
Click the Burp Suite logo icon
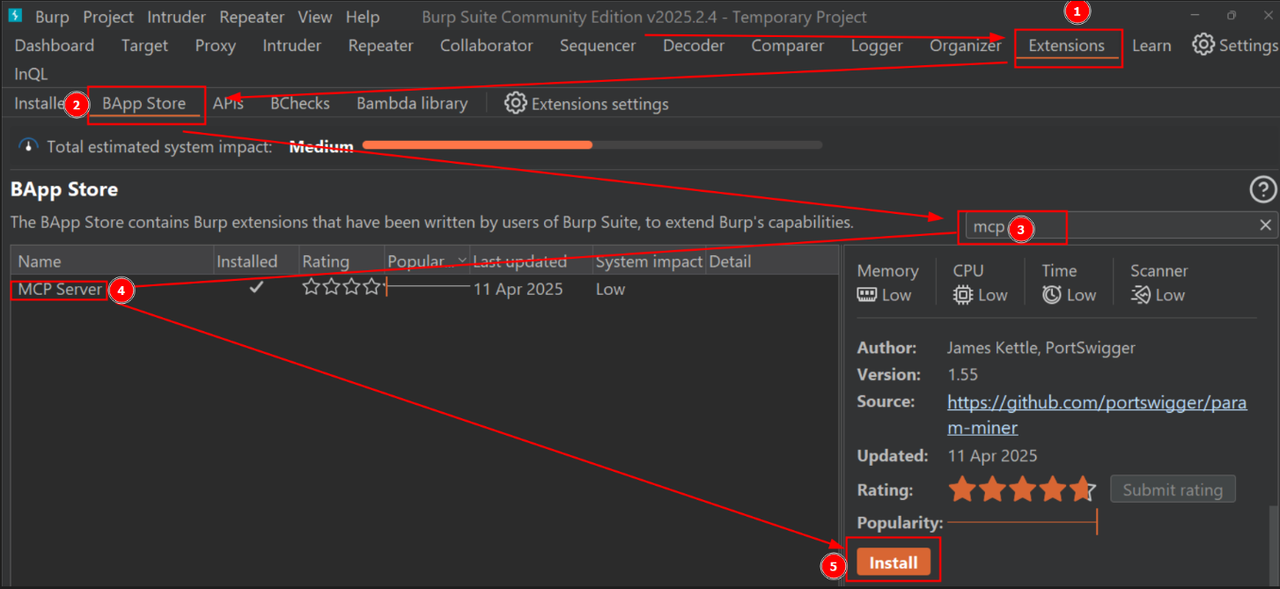[x=15, y=17]
